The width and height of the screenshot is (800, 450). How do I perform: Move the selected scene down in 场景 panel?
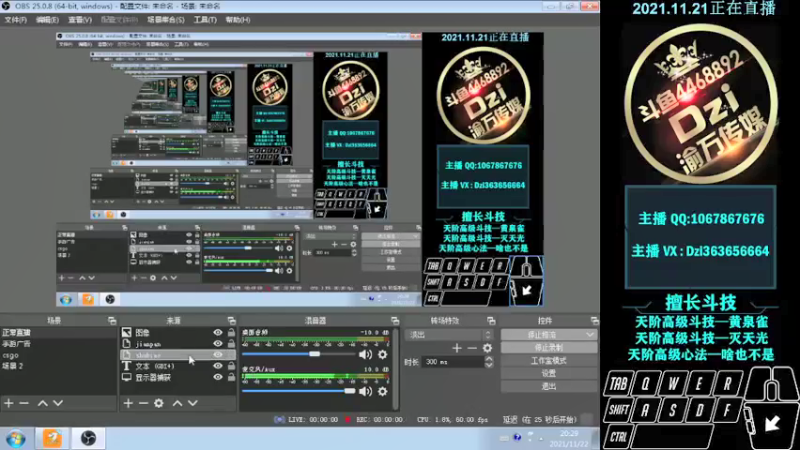tap(58, 403)
